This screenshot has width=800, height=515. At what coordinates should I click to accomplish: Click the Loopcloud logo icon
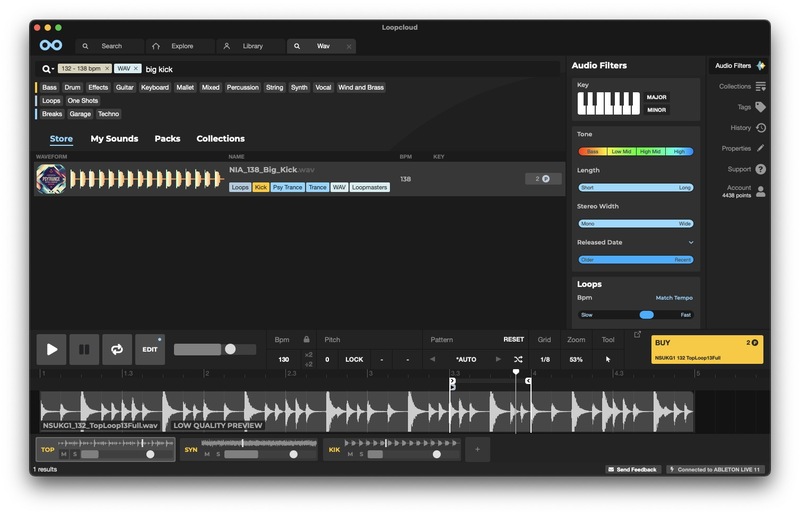click(51, 46)
